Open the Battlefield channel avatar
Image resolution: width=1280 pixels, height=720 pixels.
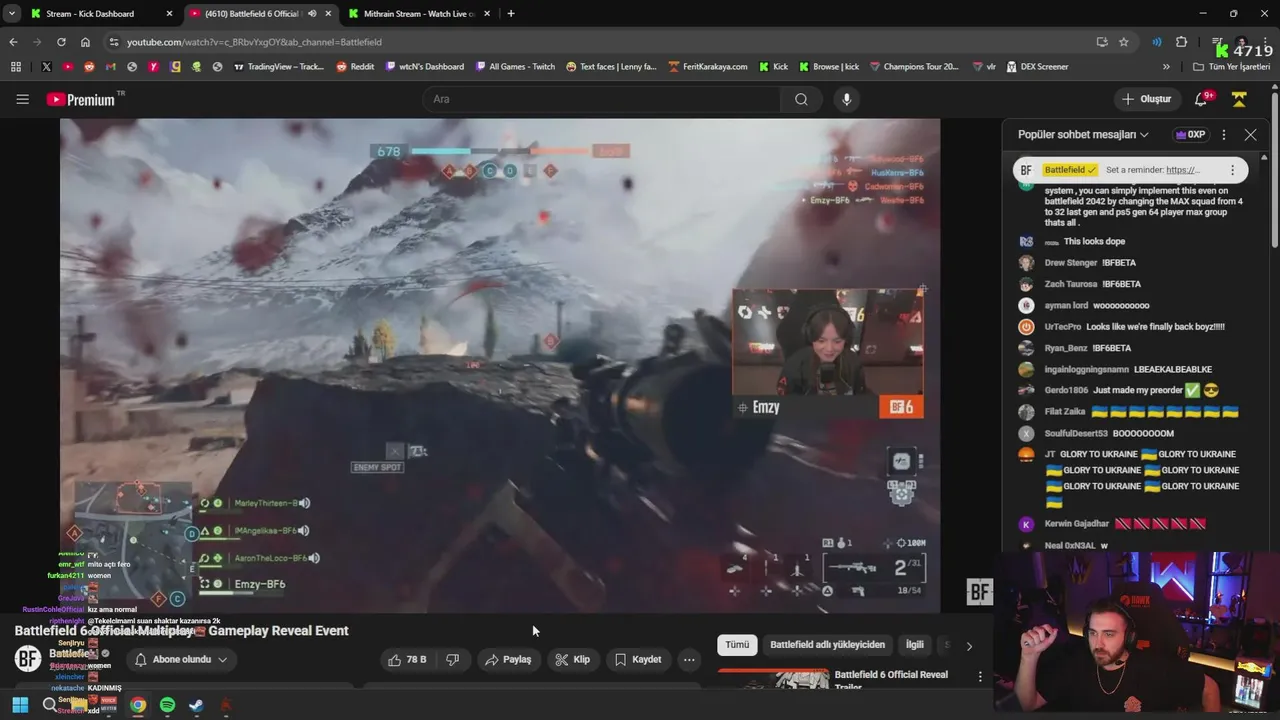coord(28,658)
